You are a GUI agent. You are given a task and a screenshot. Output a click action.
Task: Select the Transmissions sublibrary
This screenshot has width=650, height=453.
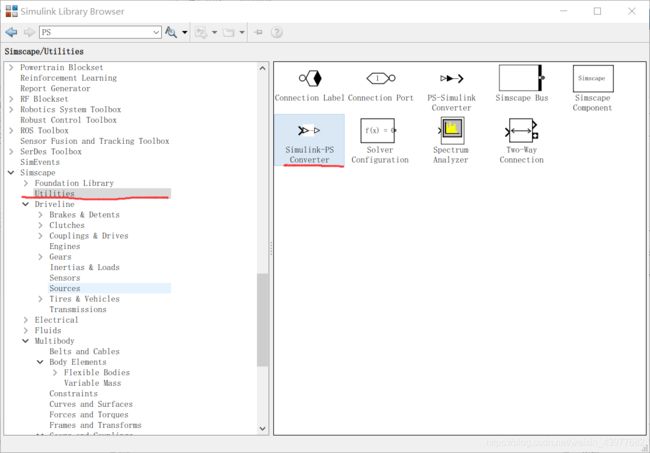[x=78, y=309]
